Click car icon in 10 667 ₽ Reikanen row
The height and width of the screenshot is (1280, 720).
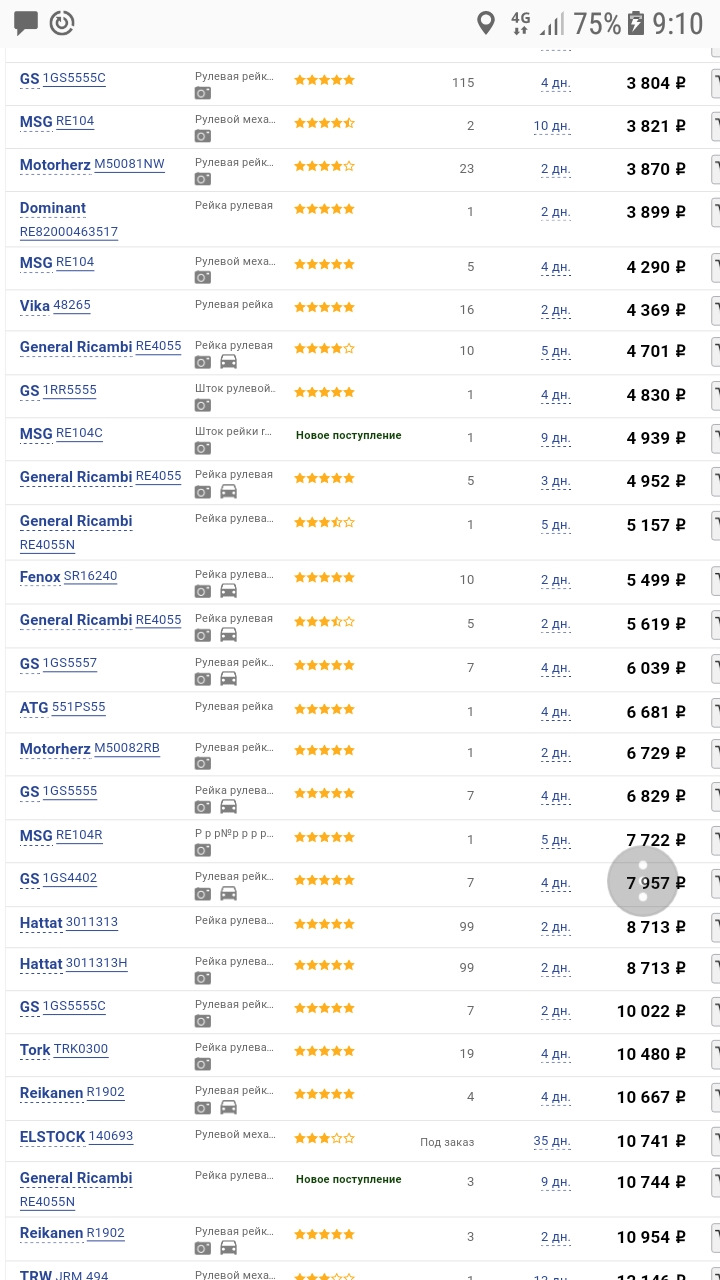click(x=228, y=1107)
